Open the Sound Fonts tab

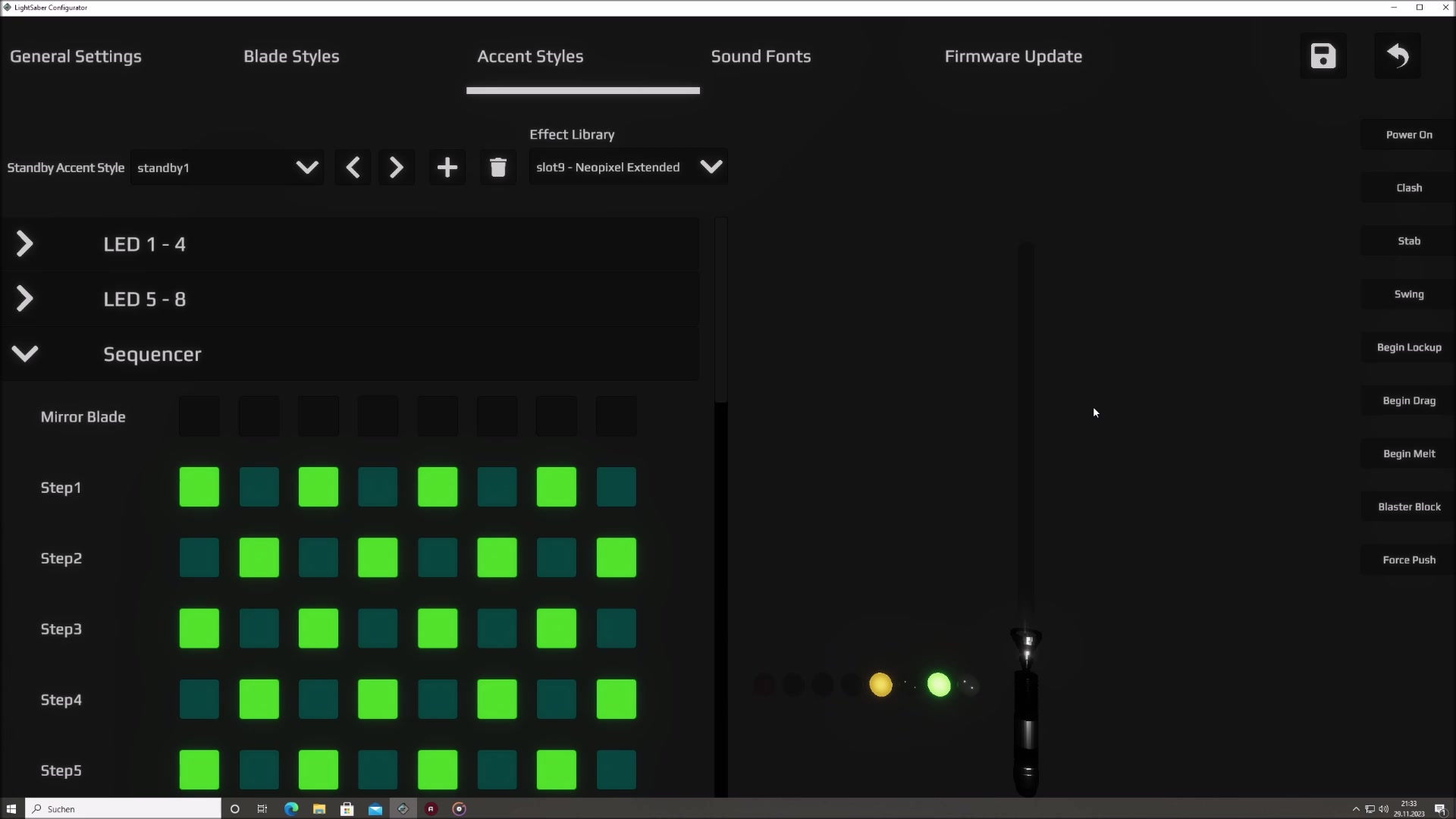coord(761,56)
